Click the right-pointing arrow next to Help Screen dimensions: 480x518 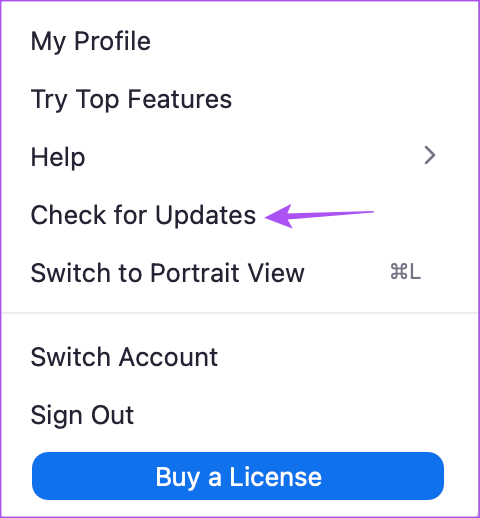(x=430, y=155)
